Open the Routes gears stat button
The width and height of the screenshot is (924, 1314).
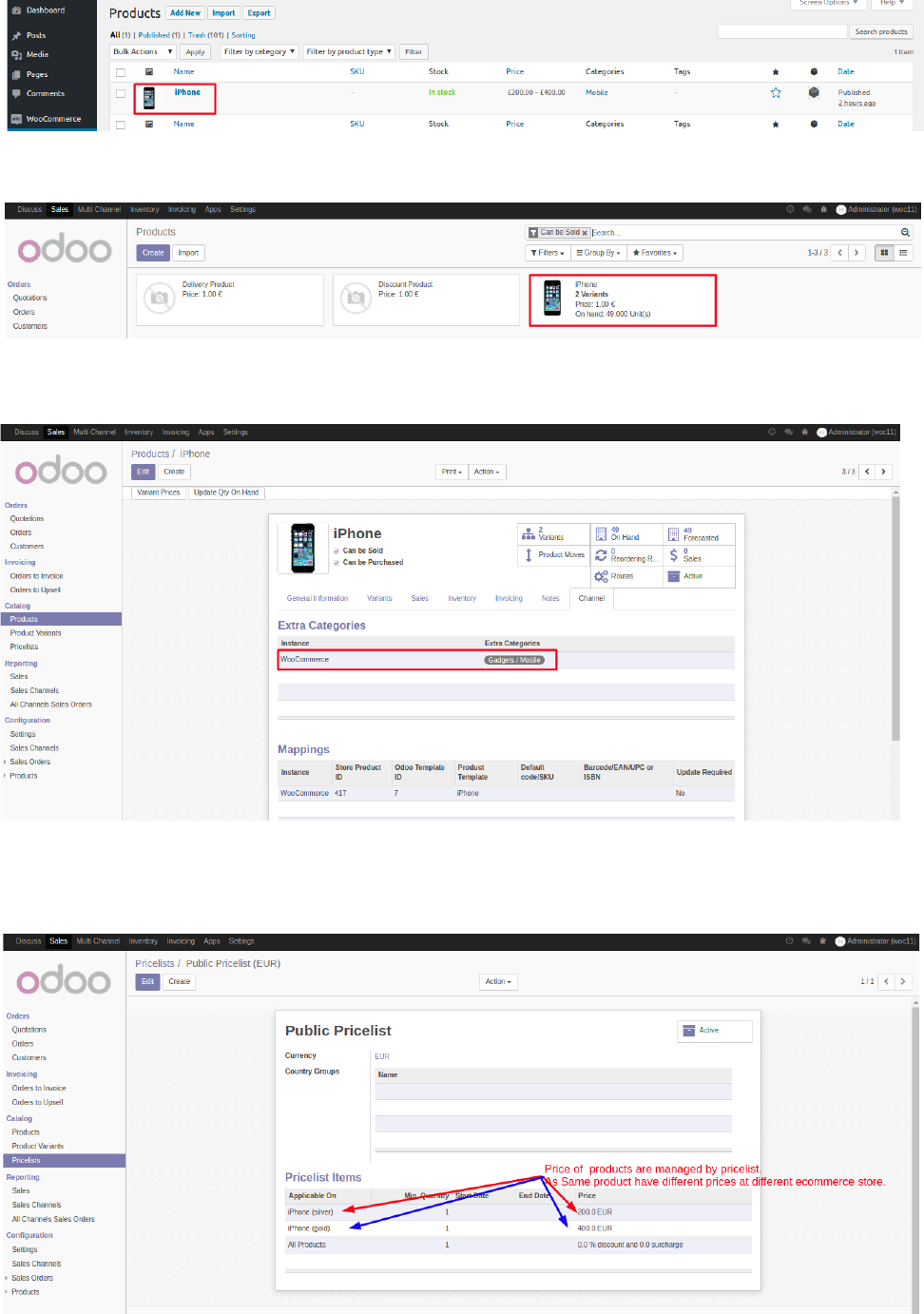point(626,576)
